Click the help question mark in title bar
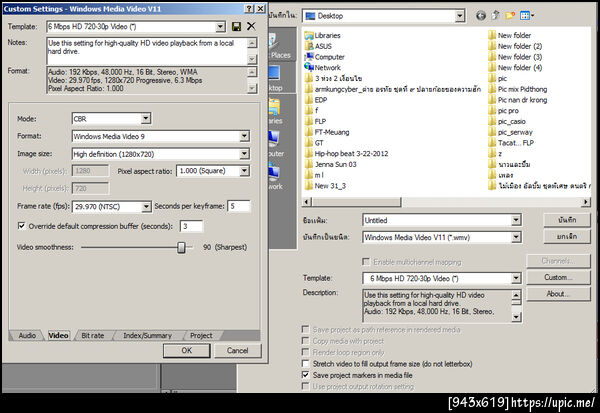 (249, 8)
